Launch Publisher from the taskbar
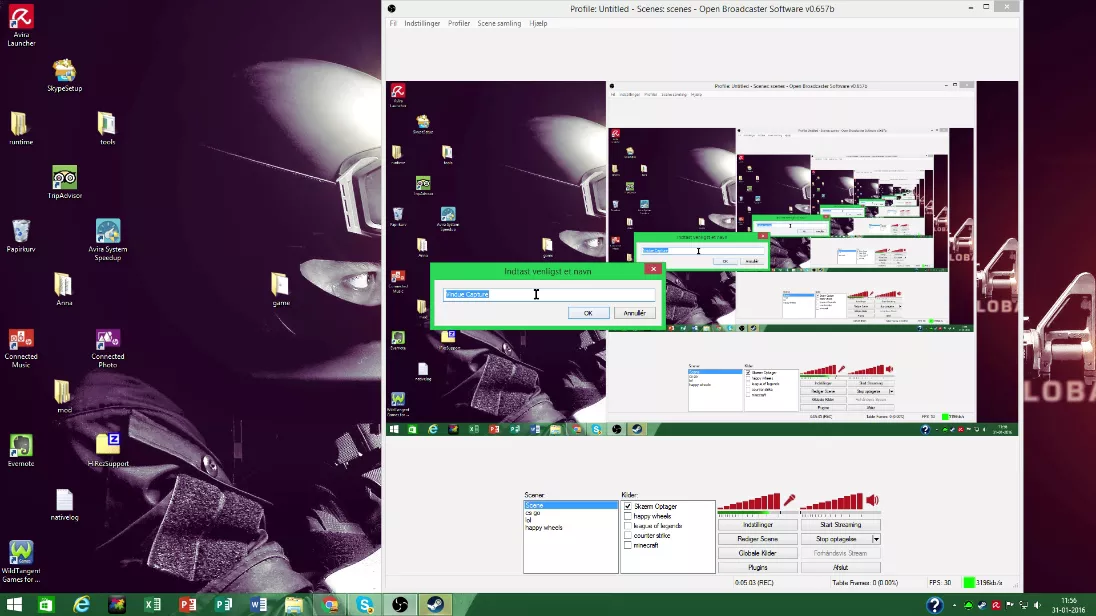The image size is (1096, 616). pyautogui.click(x=224, y=604)
